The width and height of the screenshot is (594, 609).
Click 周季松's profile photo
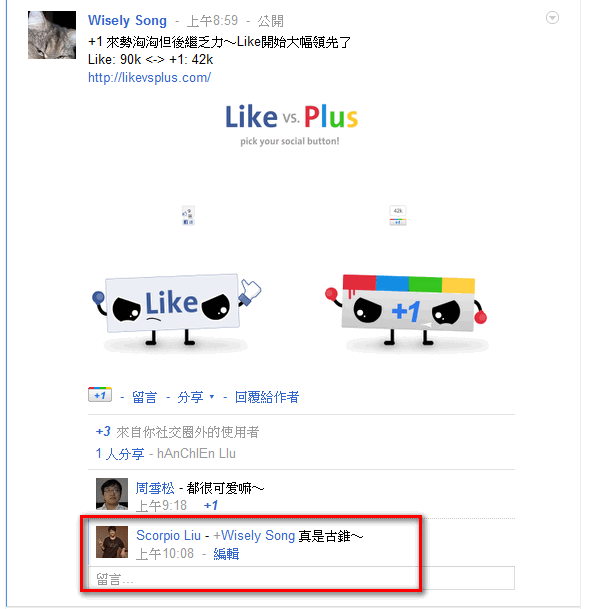pos(112,494)
